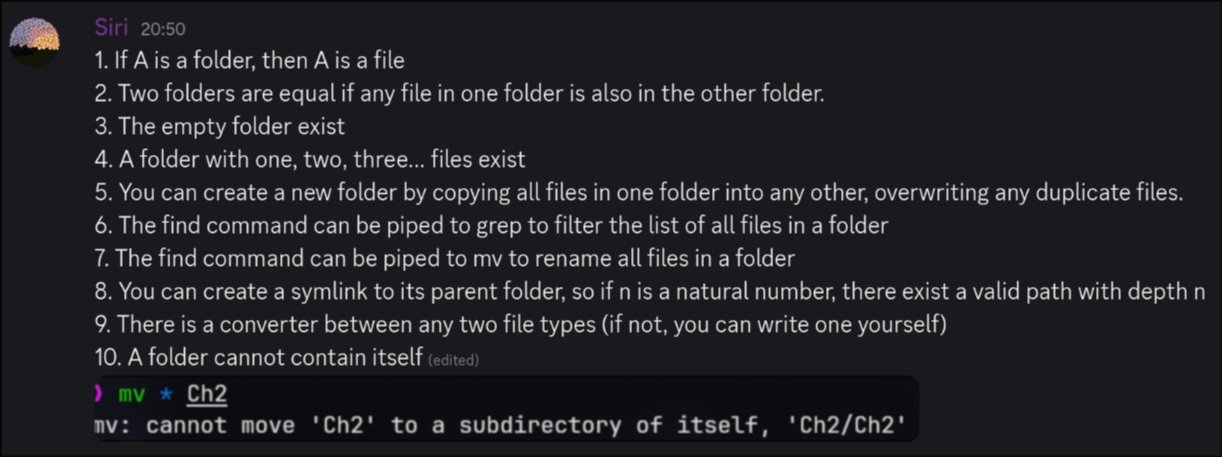The width and height of the screenshot is (1222, 457).
Task: Click line 5 about copying all files
Action: (638, 193)
